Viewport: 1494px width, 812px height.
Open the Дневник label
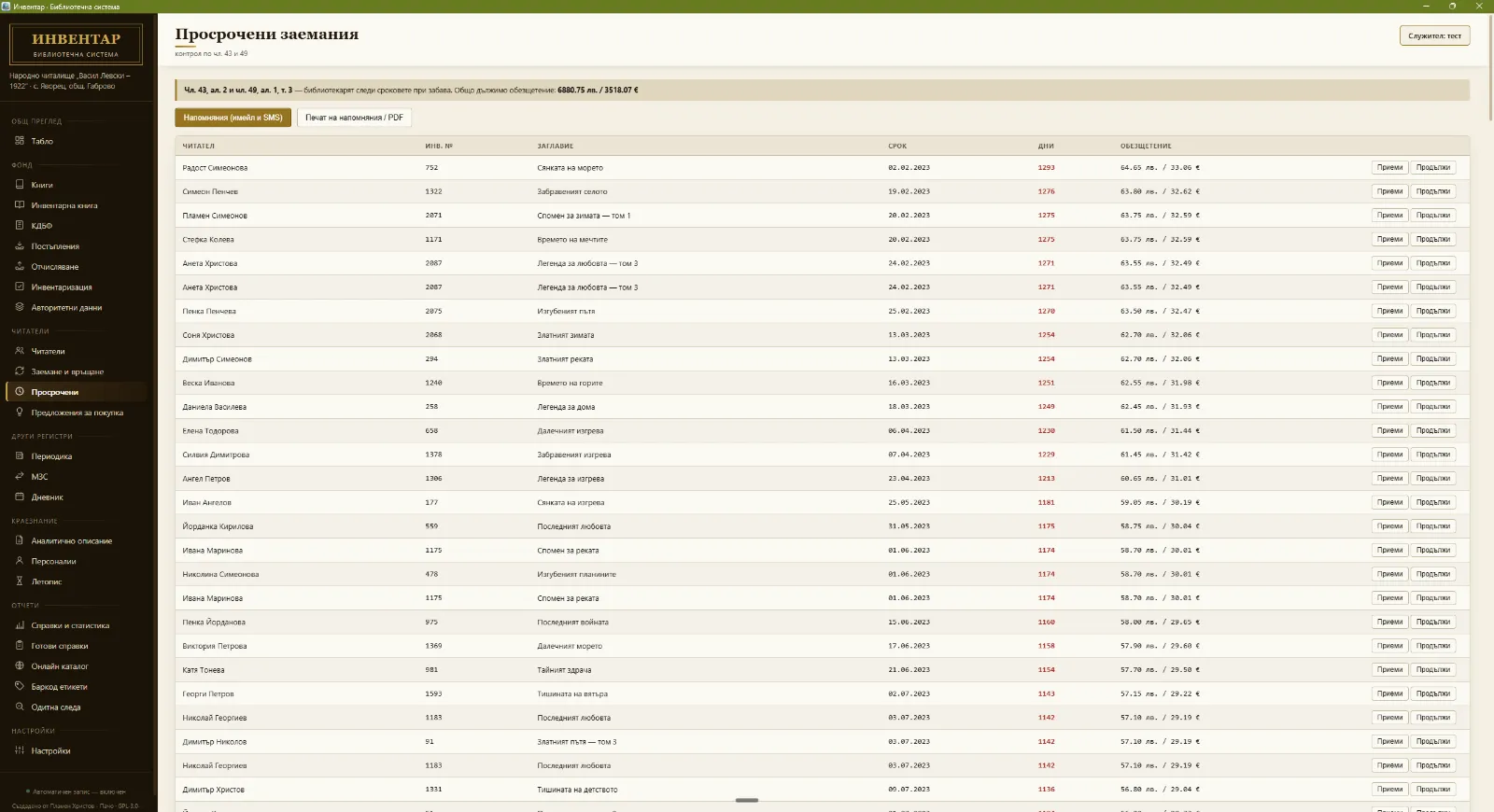[x=48, y=497]
